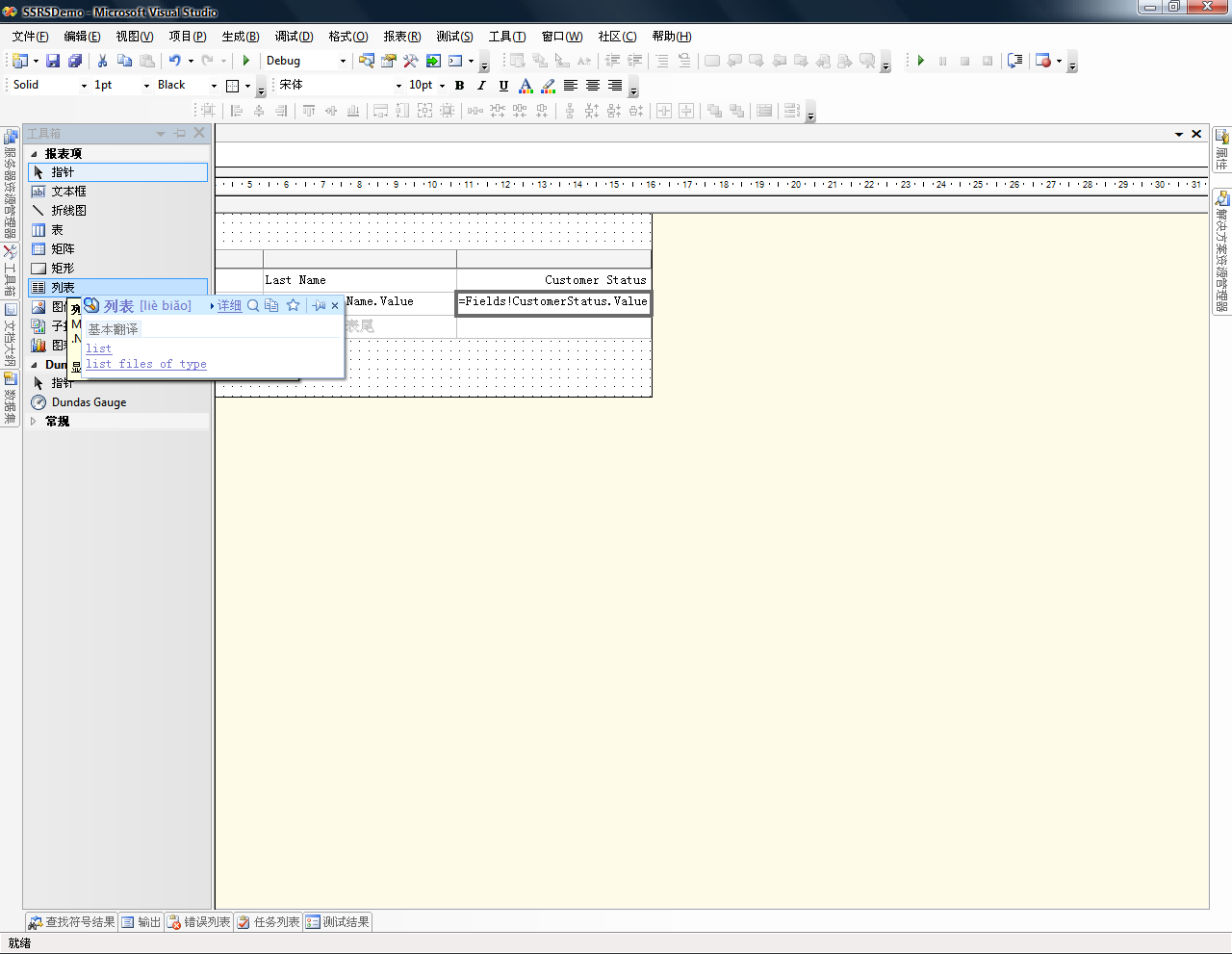The height and width of the screenshot is (954, 1232).
Task: Open the 帮助(H) menu
Action: pos(672,37)
